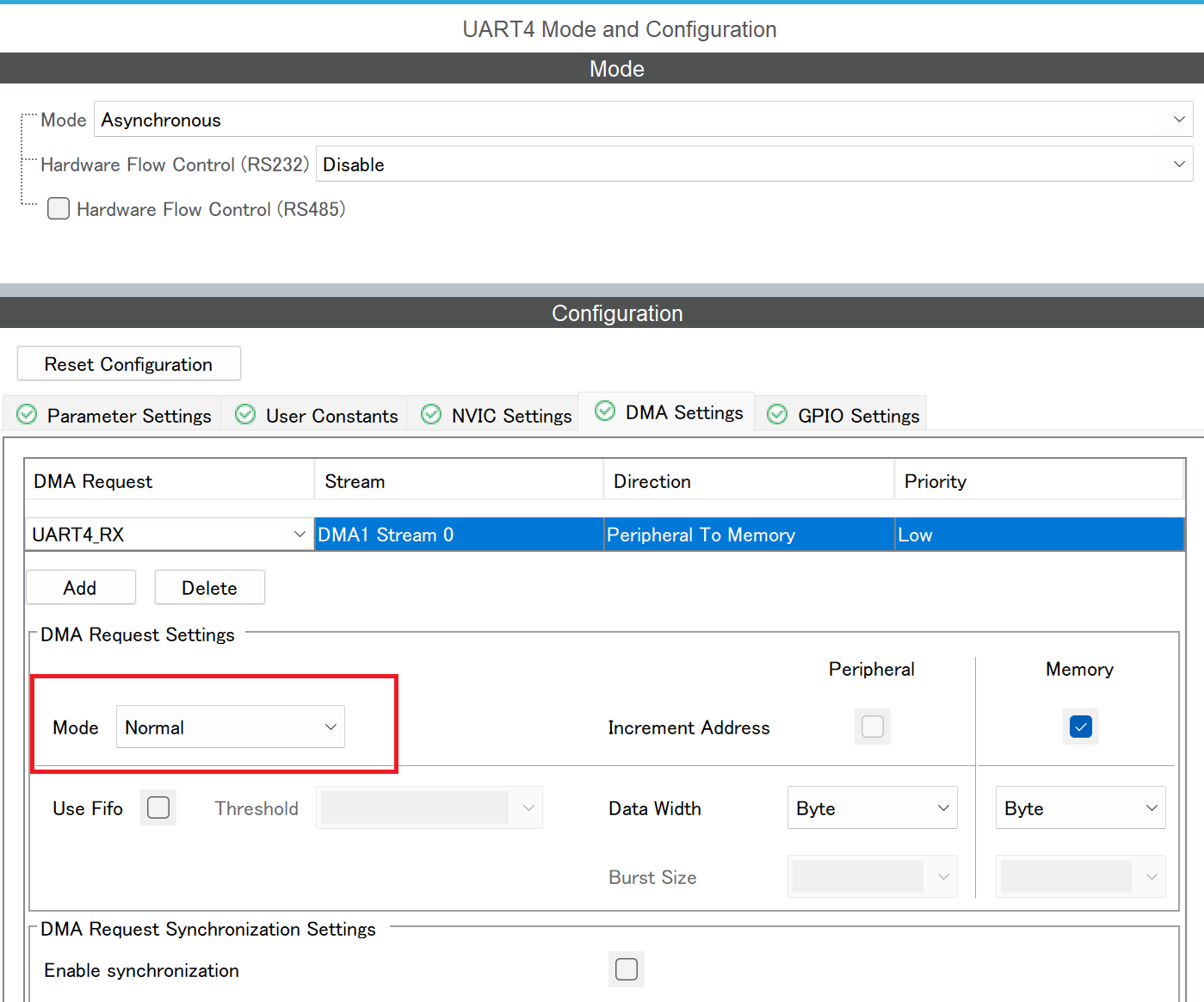Expand the UART4_RX DMA request dropdown
The width and height of the screenshot is (1204, 1002).
coord(299,534)
